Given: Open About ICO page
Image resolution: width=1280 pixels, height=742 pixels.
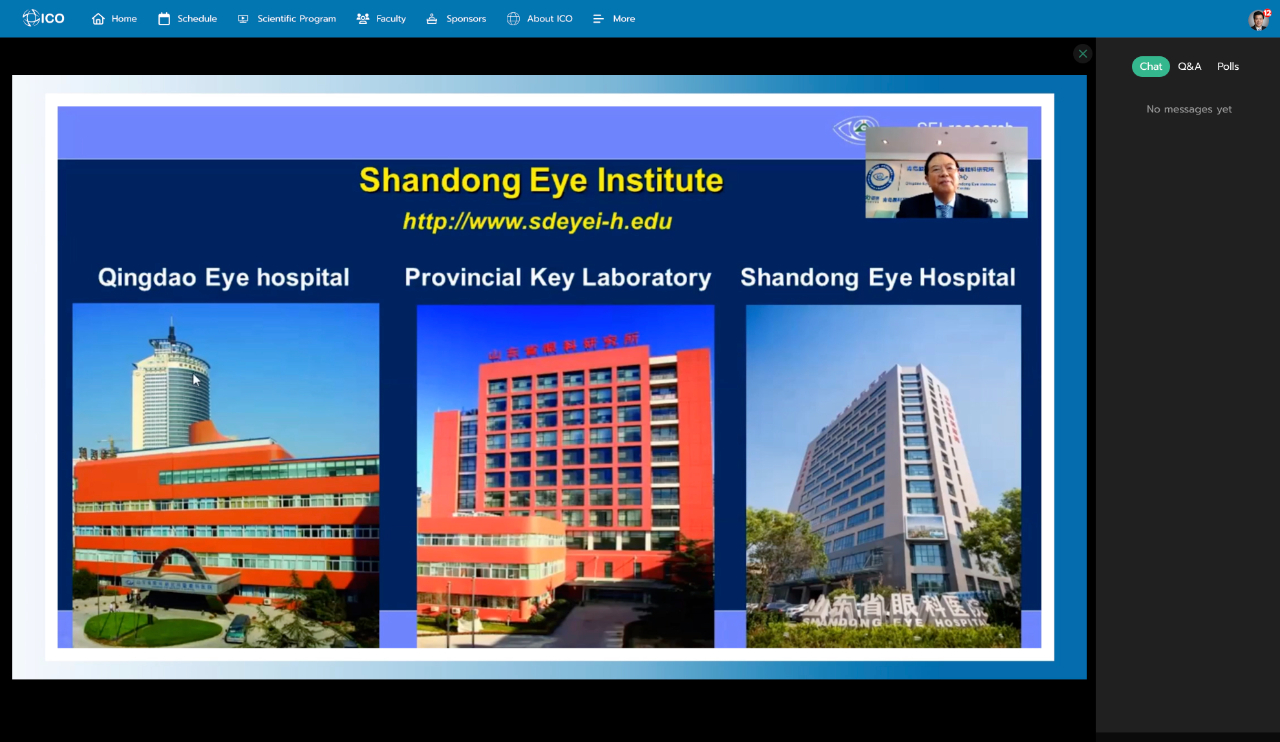Looking at the screenshot, I should (540, 19).
